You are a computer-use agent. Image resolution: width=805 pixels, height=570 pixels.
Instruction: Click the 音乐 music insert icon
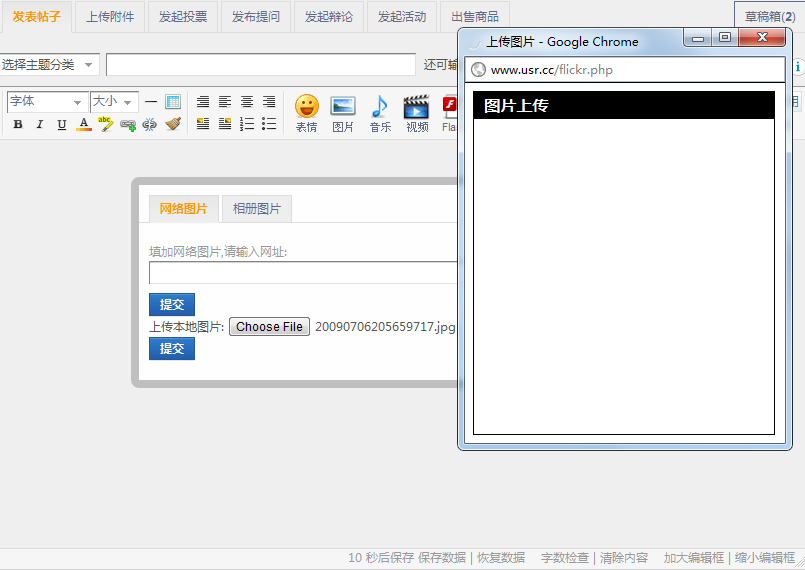380,114
